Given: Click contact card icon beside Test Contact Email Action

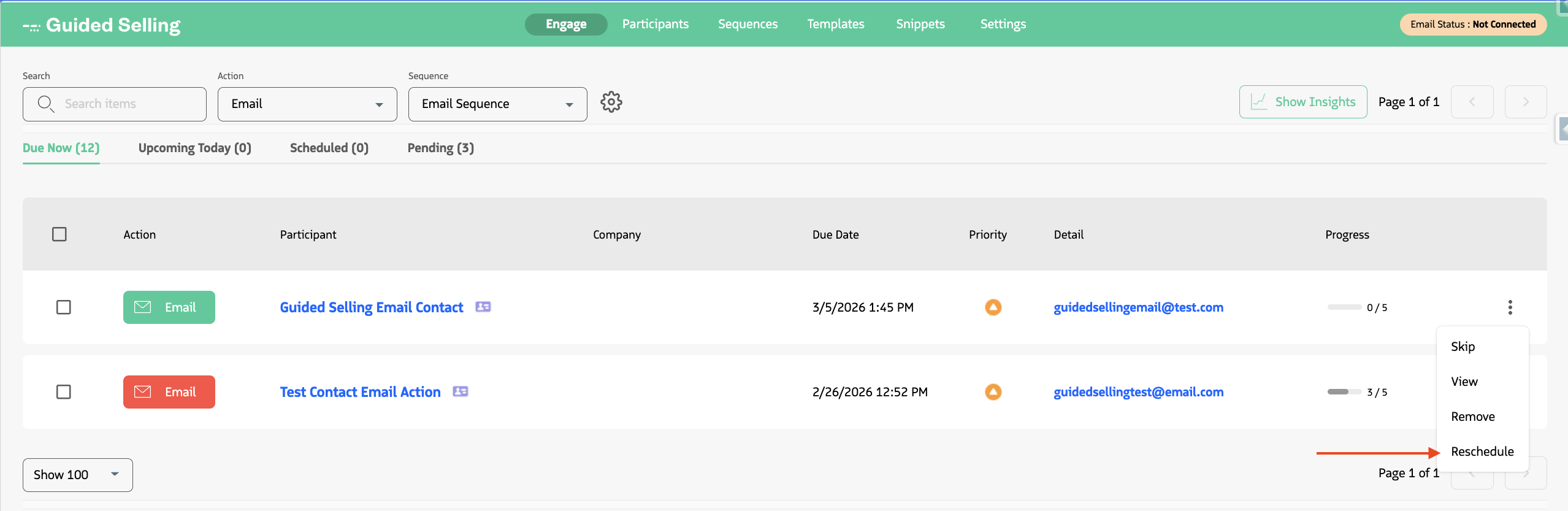Looking at the screenshot, I should [461, 391].
